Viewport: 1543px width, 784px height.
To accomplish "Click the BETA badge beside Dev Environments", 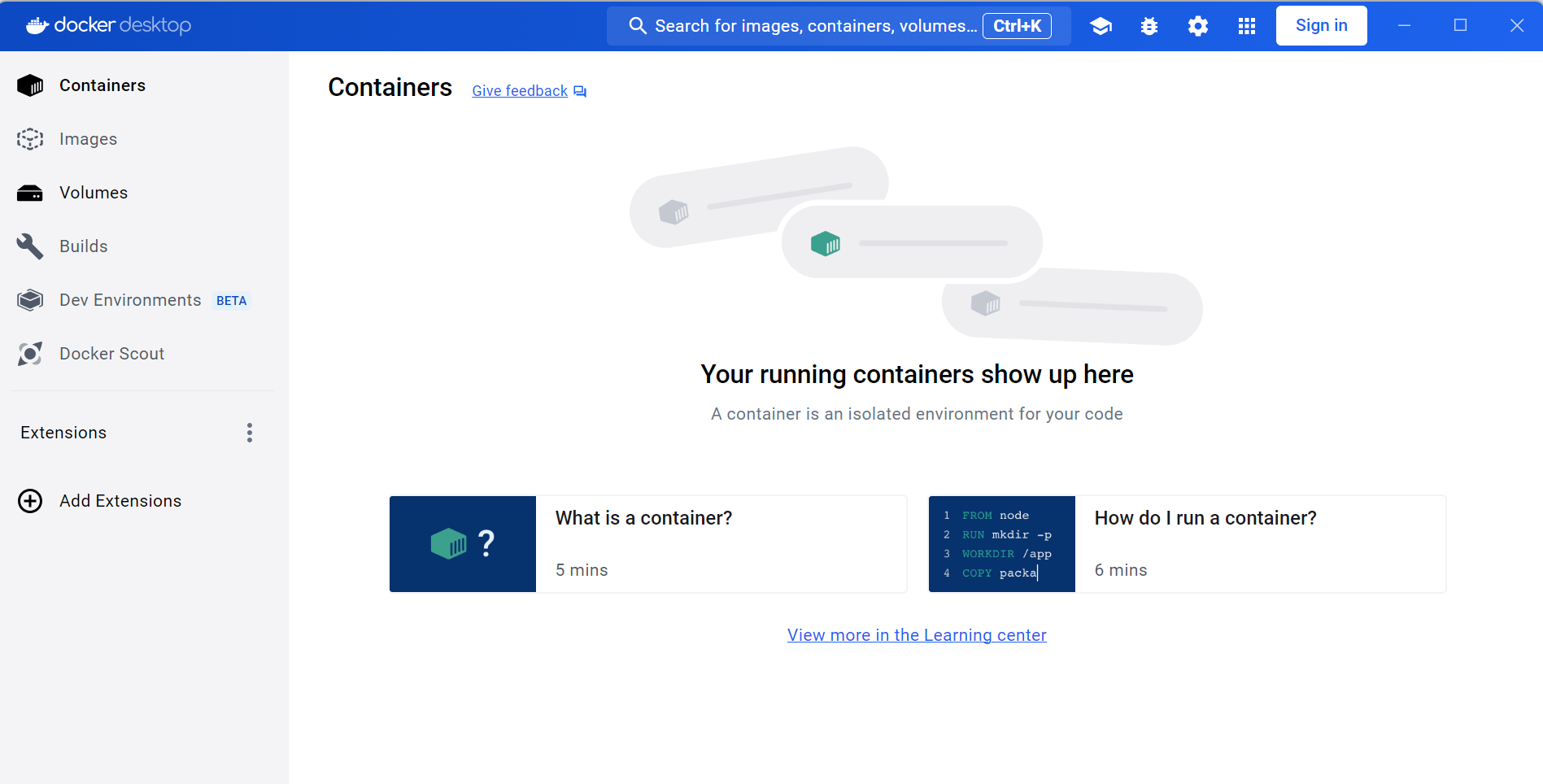I will tap(231, 301).
